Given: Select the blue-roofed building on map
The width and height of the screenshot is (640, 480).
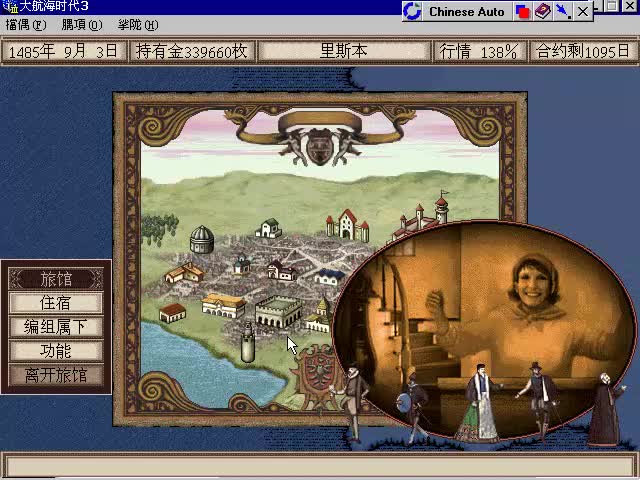Looking at the screenshot, I should [330, 277].
